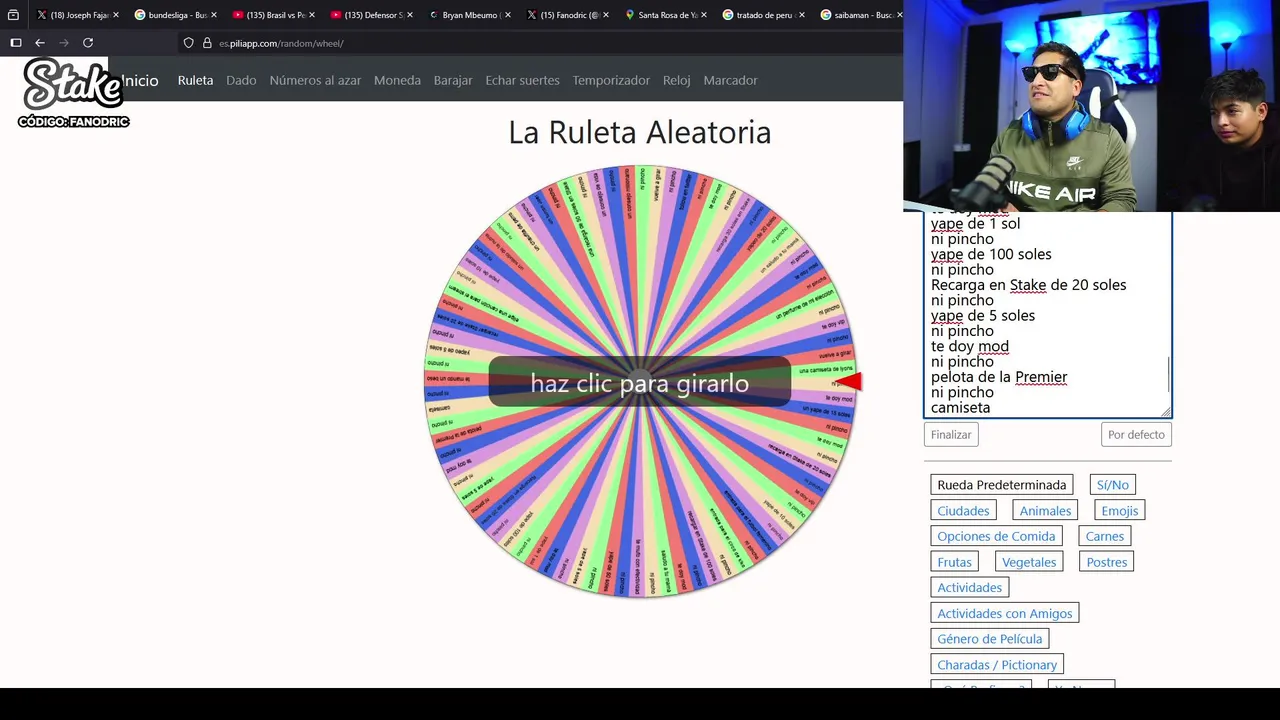Select the Opciones de Comida preset
Screen dimensions: 1280x720
point(996,536)
